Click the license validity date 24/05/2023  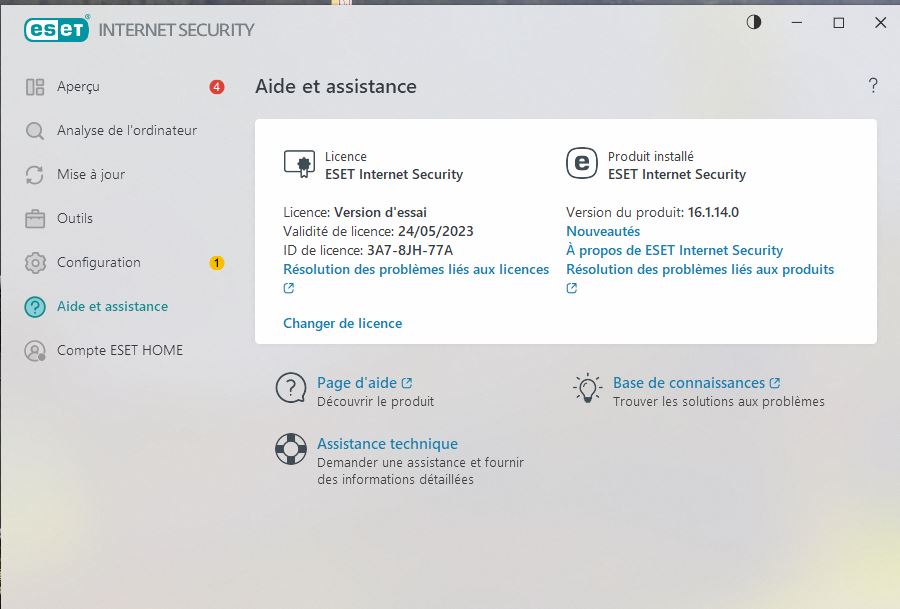click(x=436, y=231)
